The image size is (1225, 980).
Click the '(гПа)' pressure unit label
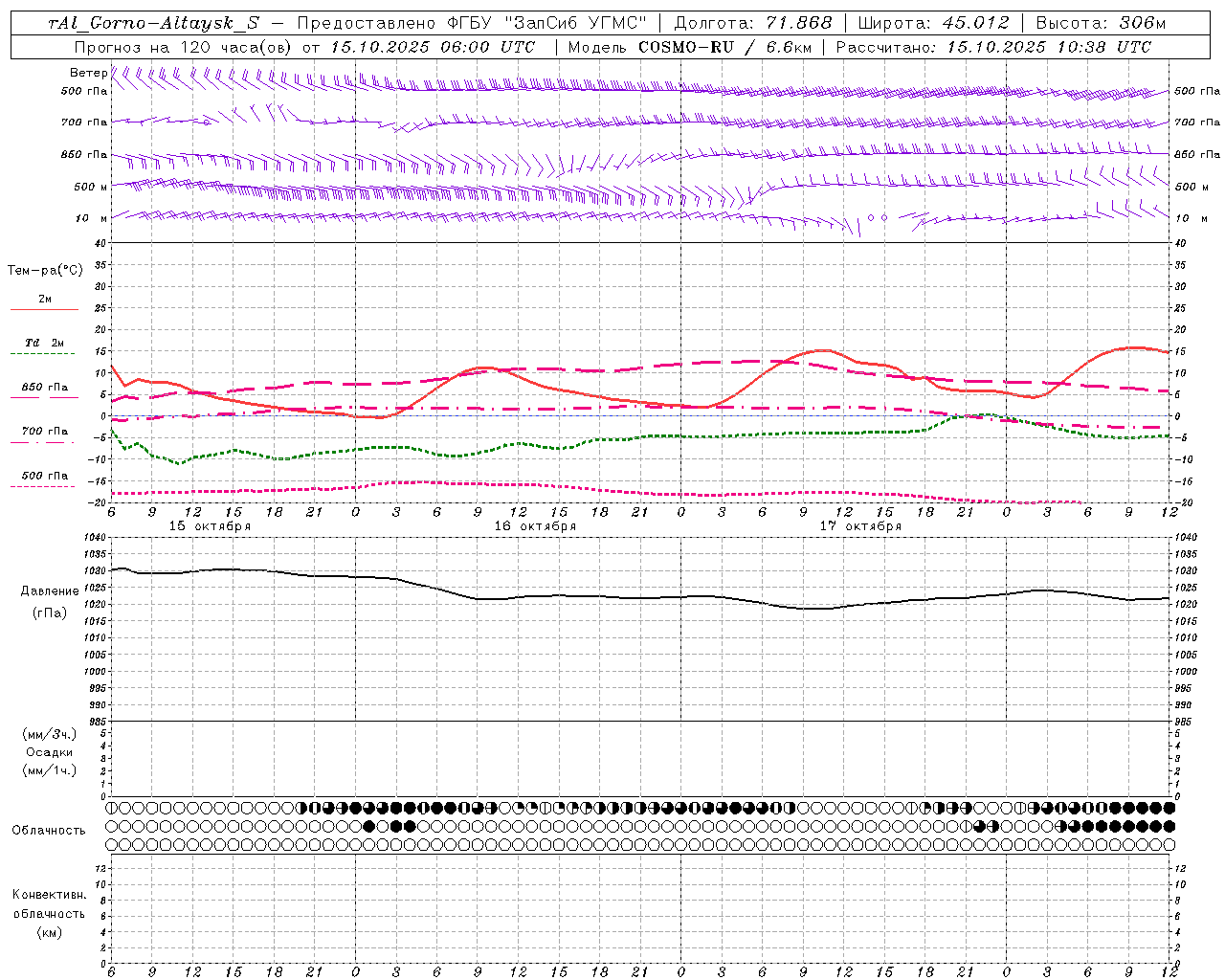coord(49,612)
